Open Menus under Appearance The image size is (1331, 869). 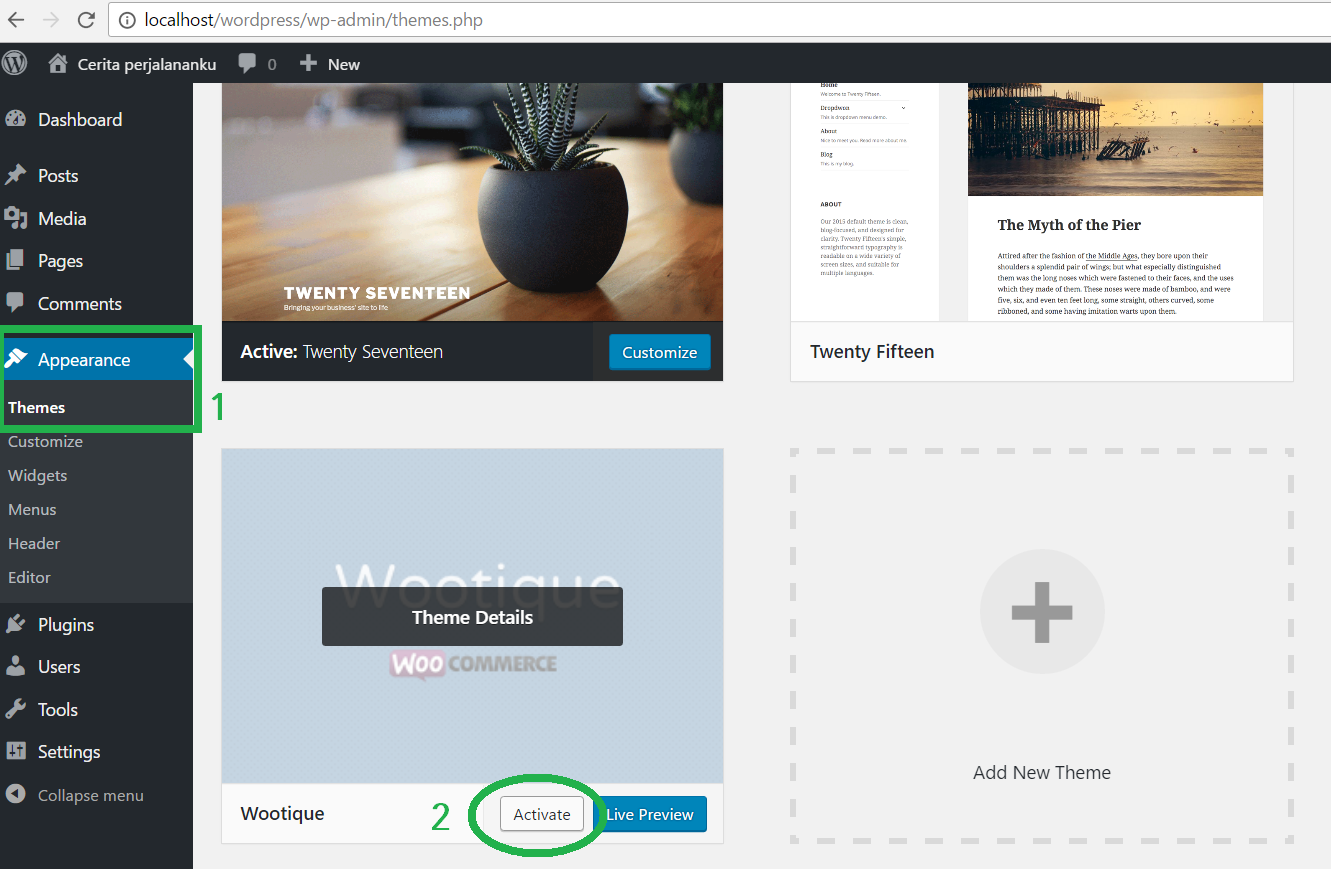[x=32, y=509]
